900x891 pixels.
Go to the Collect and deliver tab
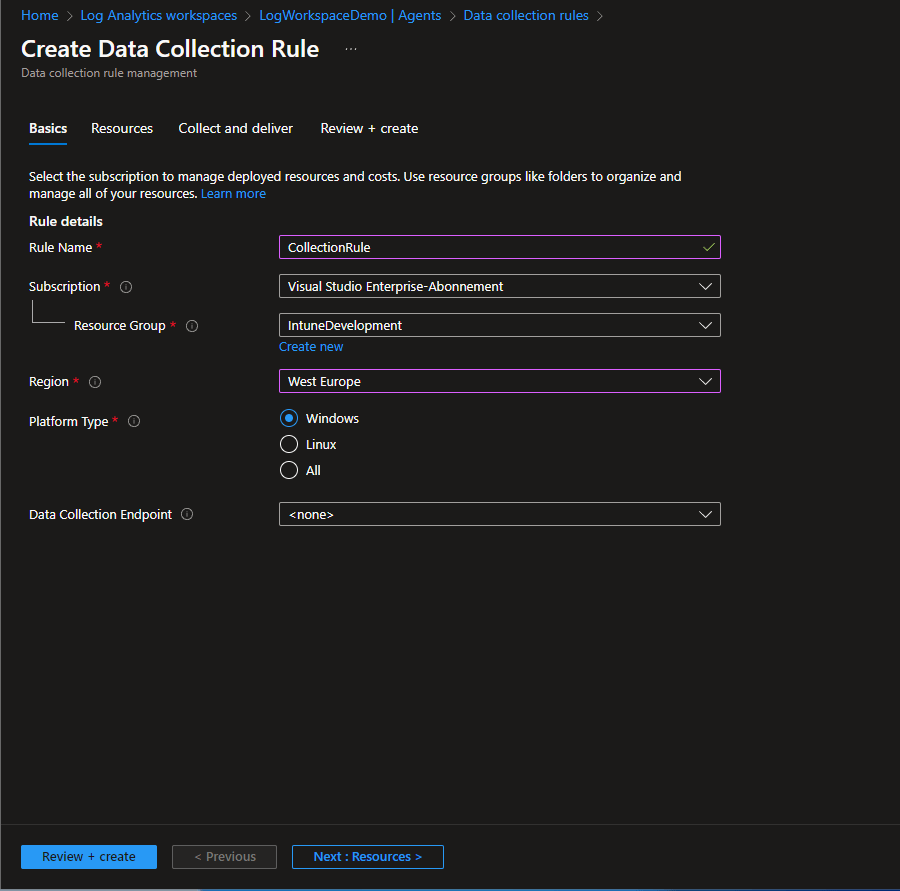(x=236, y=129)
